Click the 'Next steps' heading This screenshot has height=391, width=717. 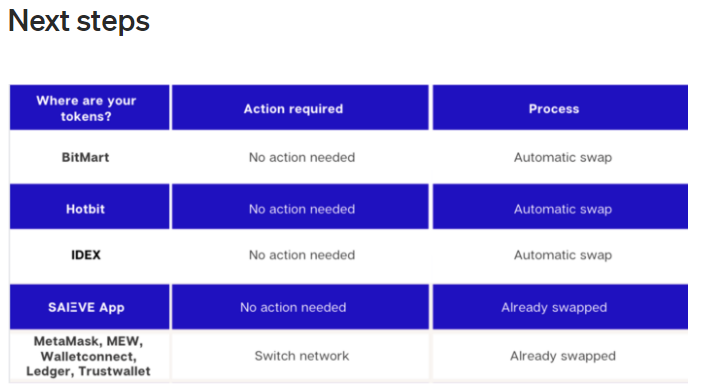(x=79, y=21)
